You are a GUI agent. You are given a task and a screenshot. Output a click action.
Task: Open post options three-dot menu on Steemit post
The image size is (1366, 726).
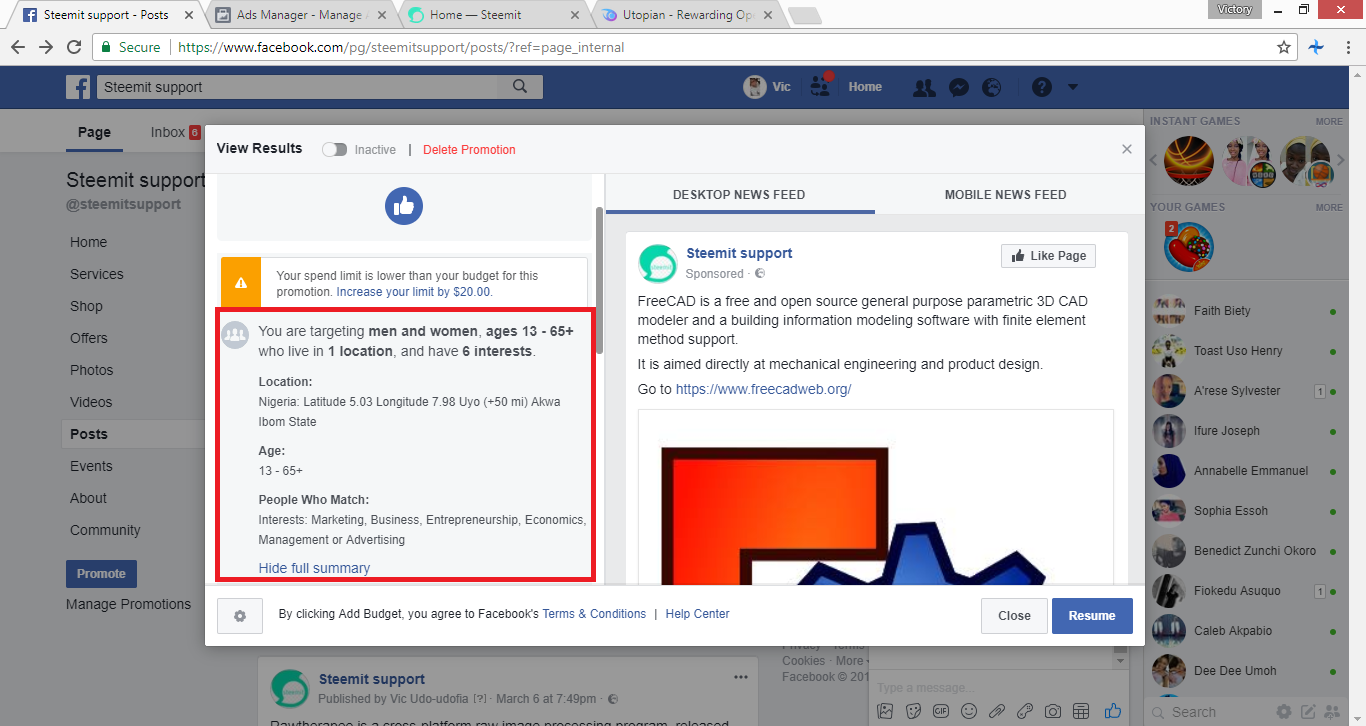(741, 678)
